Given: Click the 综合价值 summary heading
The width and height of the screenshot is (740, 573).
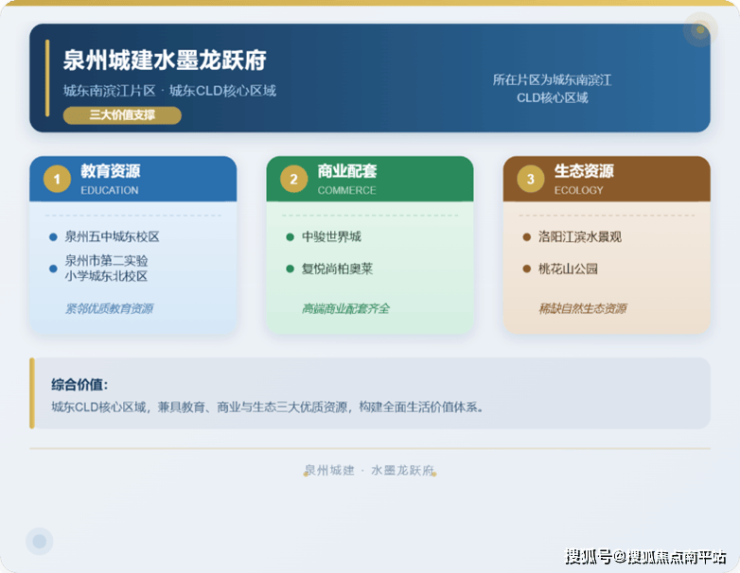Looking at the screenshot, I should coord(79,384).
